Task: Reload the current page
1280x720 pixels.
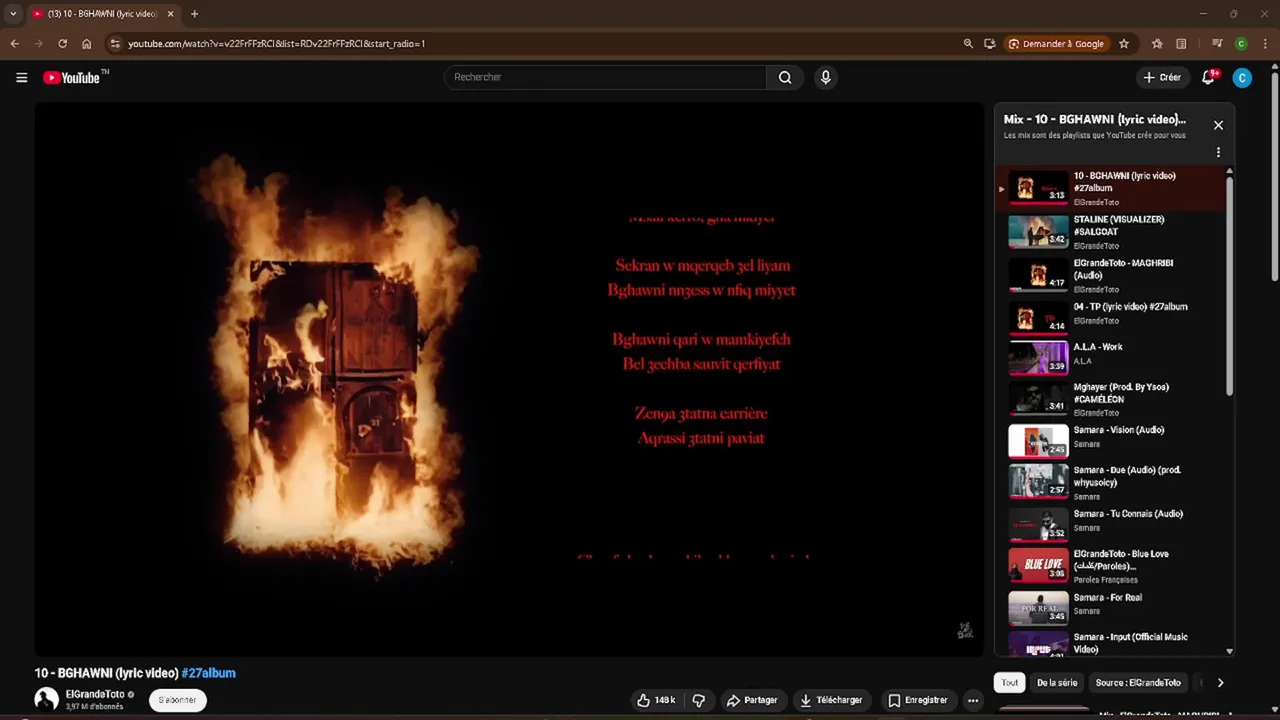Action: click(62, 43)
